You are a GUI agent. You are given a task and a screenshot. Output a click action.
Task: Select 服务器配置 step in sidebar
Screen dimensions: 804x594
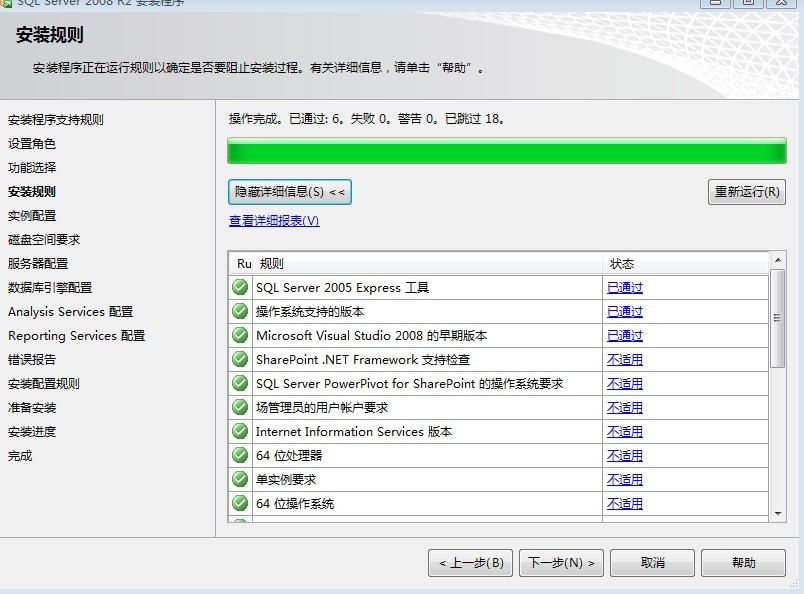pos(38,264)
